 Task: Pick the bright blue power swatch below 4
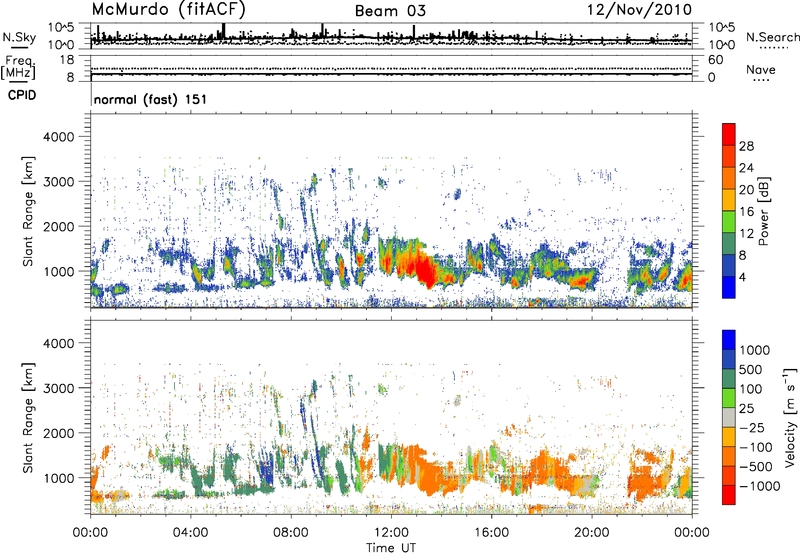tap(729, 287)
